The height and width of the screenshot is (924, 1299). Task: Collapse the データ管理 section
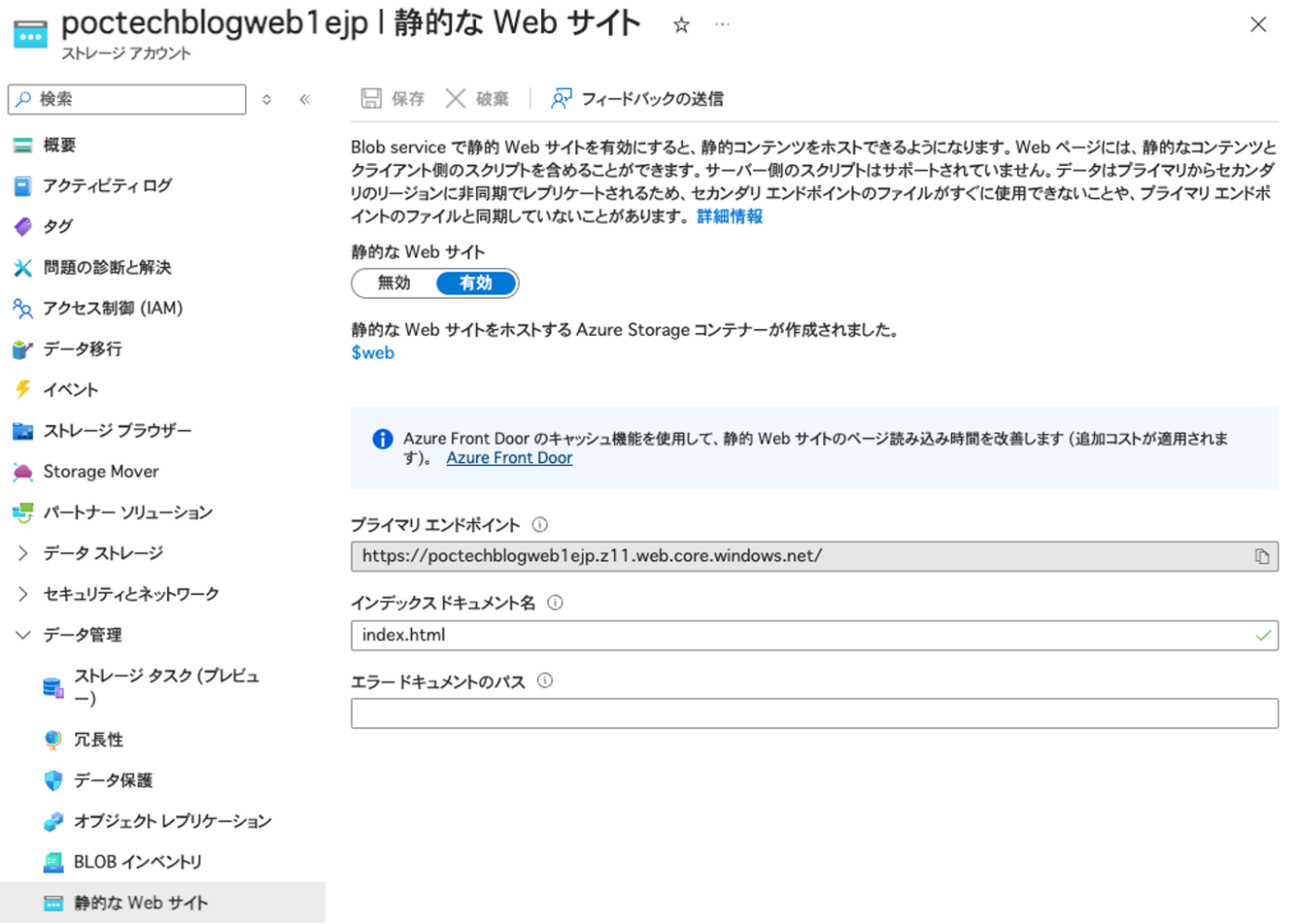pyautogui.click(x=23, y=635)
